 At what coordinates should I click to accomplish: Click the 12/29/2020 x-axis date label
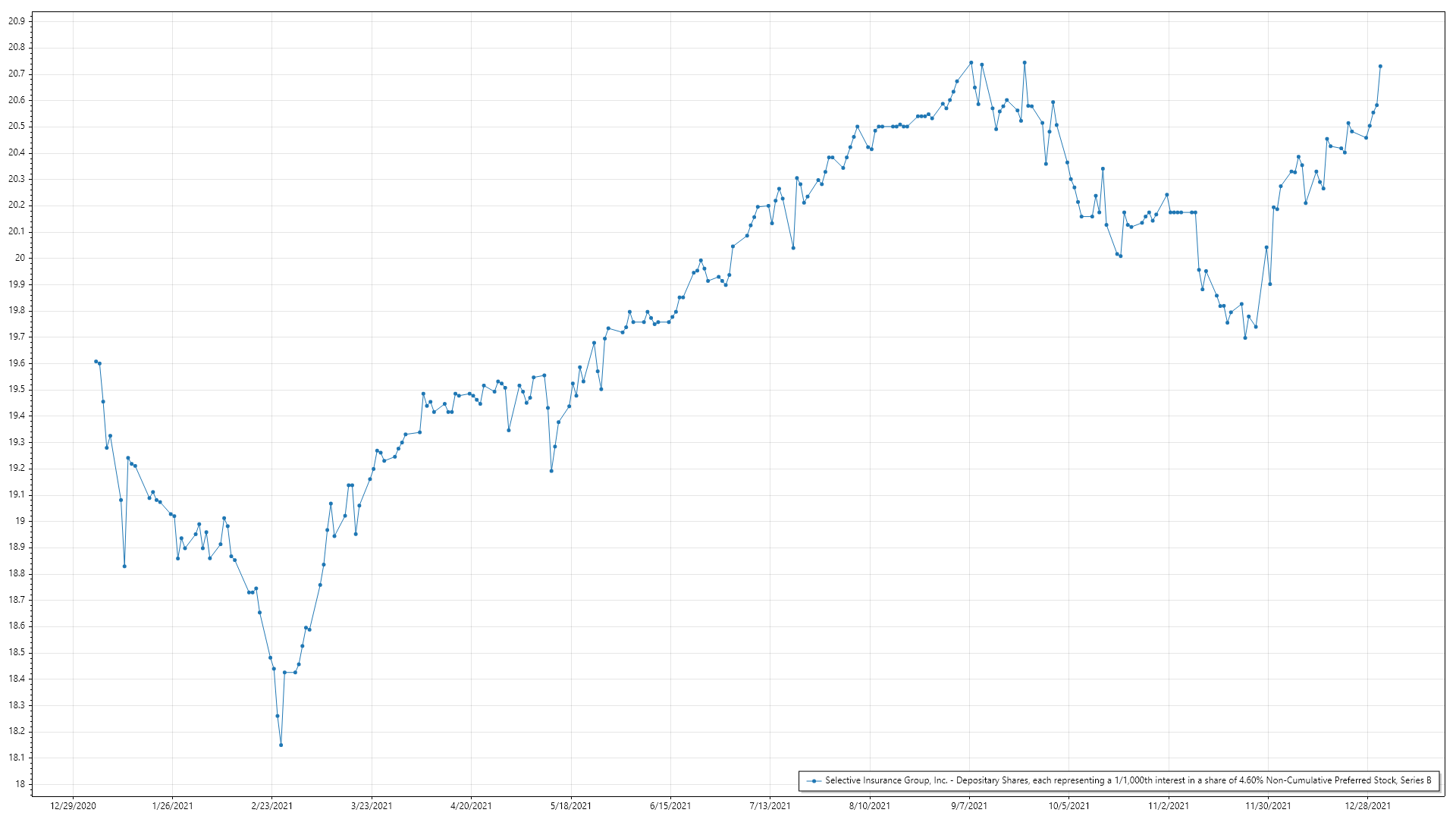point(73,805)
